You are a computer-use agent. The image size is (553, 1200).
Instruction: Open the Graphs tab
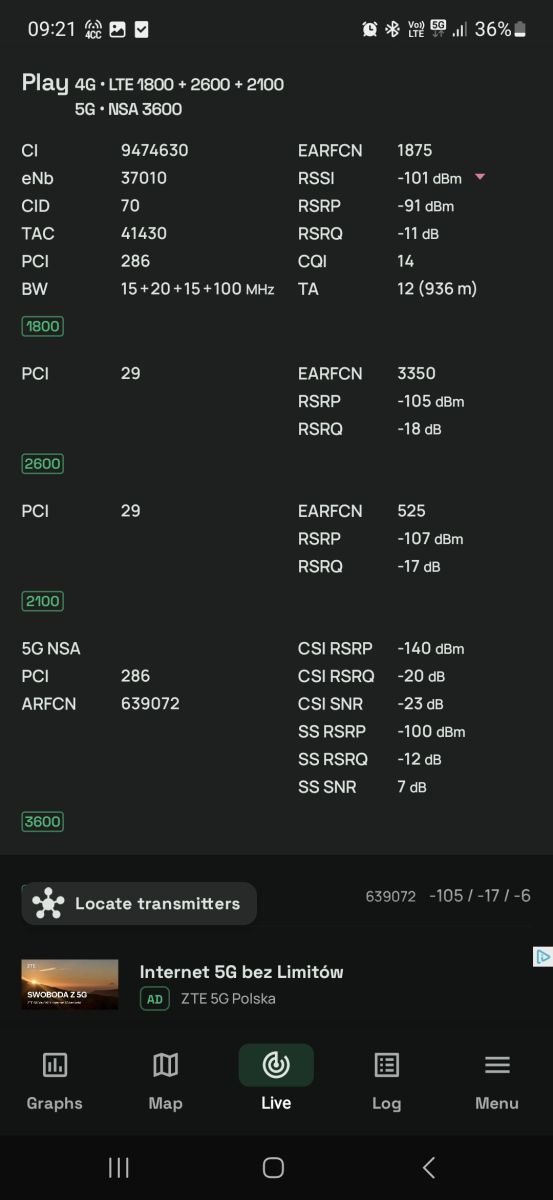click(x=55, y=1080)
